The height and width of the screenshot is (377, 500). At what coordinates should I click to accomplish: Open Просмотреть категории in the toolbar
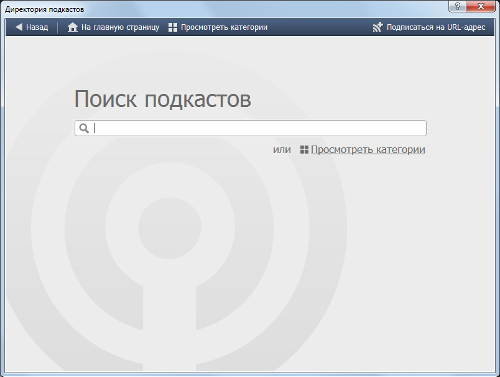(224, 27)
